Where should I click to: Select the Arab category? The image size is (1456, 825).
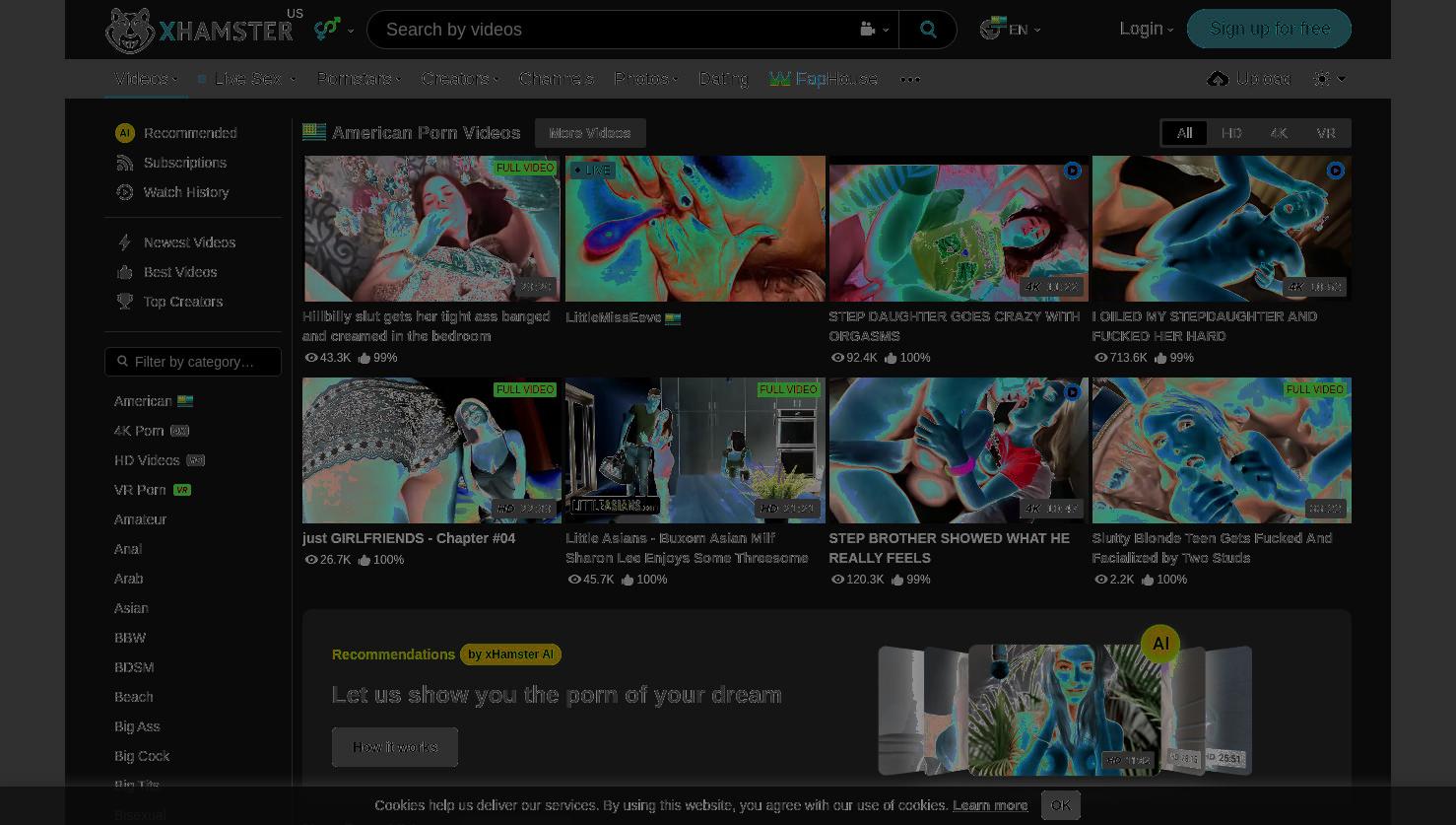(128, 579)
